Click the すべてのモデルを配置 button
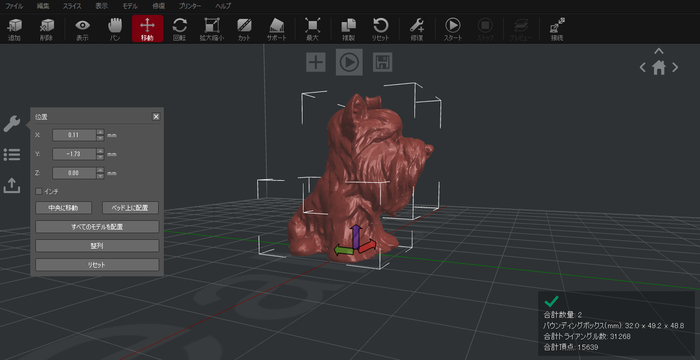The width and height of the screenshot is (700, 360). (x=97, y=227)
